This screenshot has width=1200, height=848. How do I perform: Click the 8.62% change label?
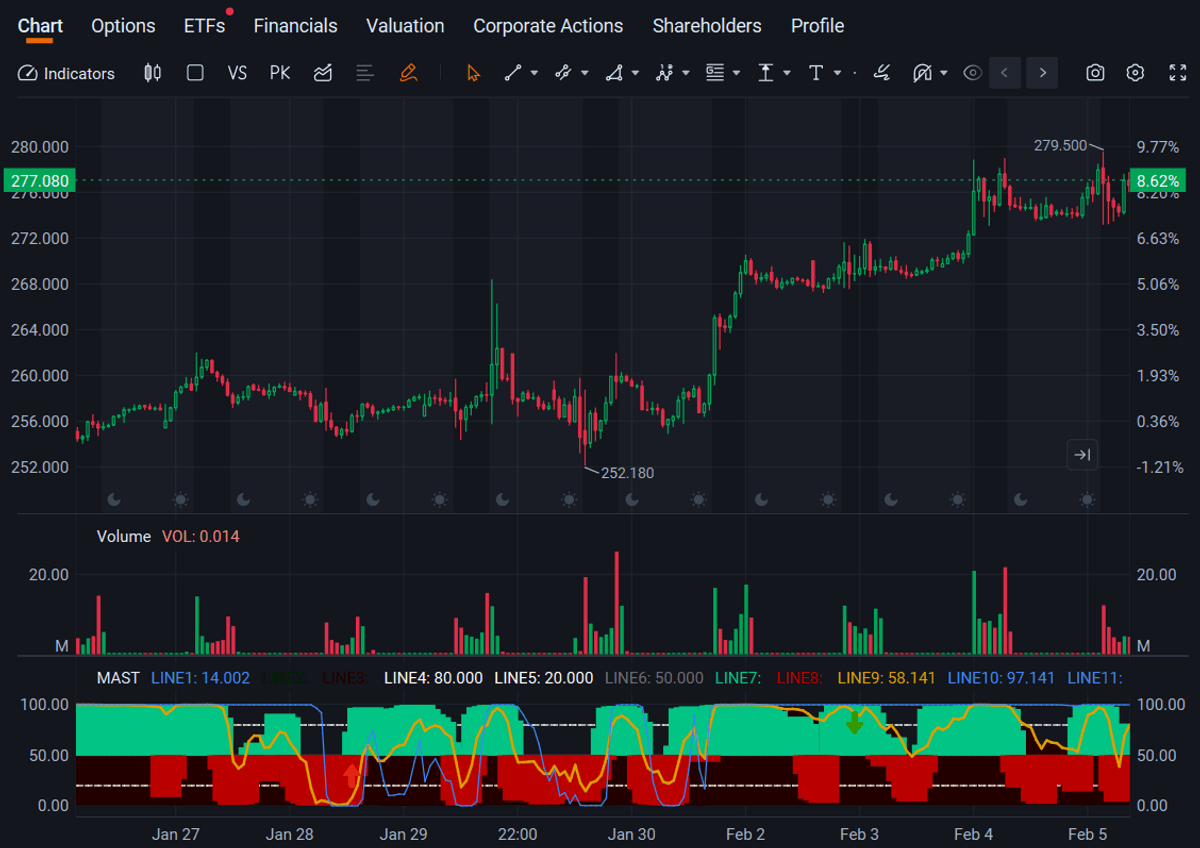click(x=1158, y=181)
